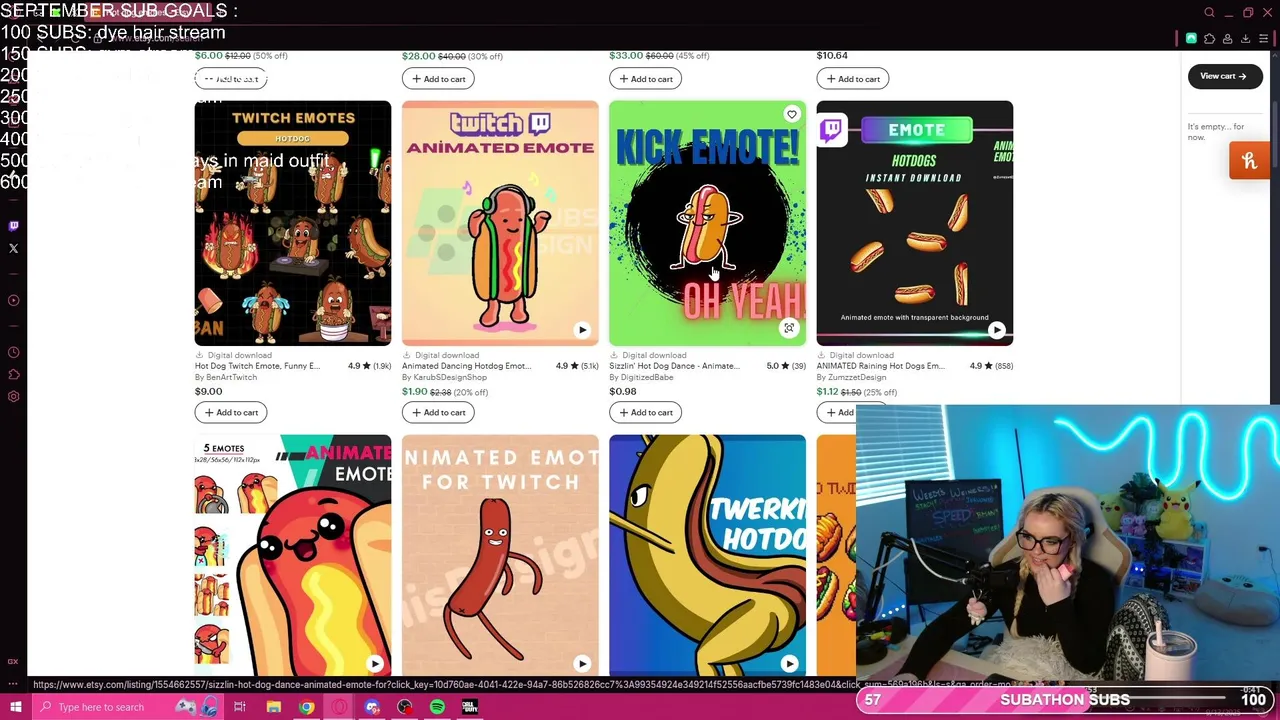Screen dimensions: 1280x720
Task: Open Windows Start menu
Action: (x=15, y=707)
